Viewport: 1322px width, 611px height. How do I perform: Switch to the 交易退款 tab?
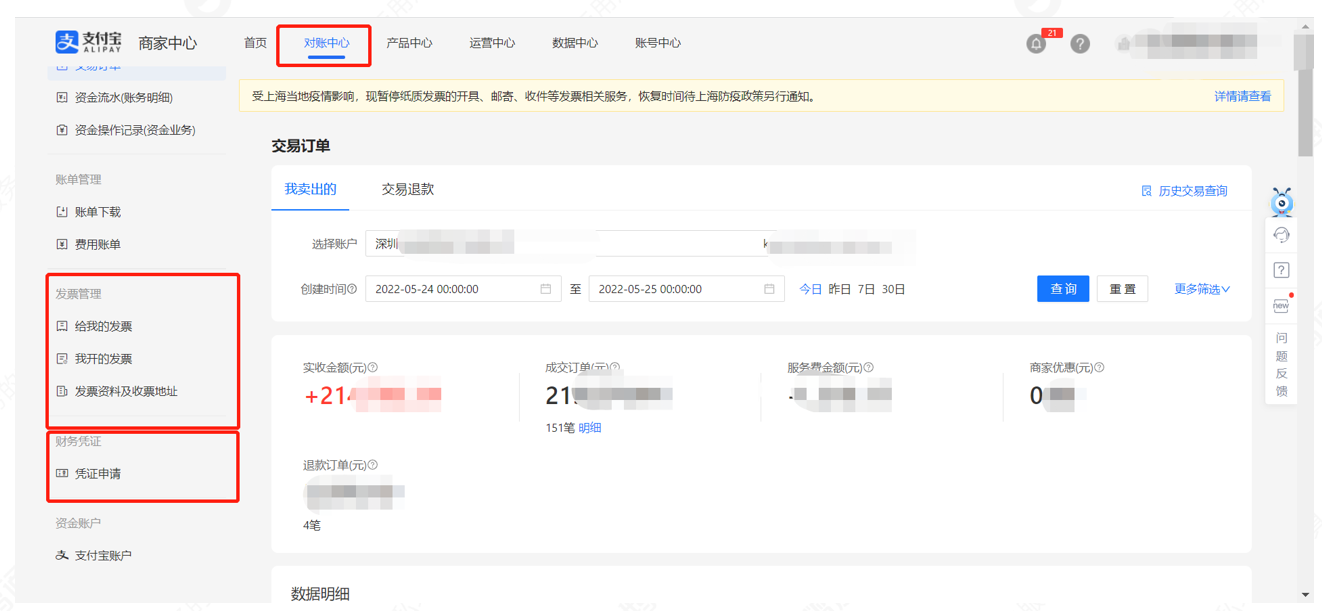pos(408,189)
